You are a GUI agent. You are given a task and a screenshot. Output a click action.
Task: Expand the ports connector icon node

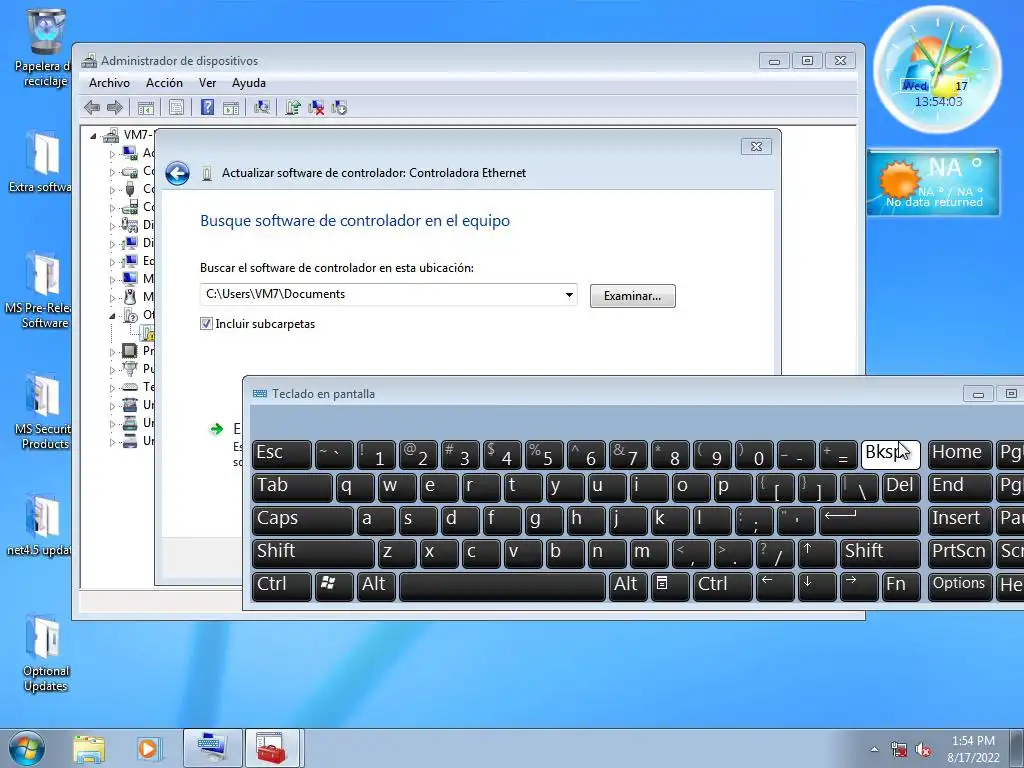tap(112, 370)
